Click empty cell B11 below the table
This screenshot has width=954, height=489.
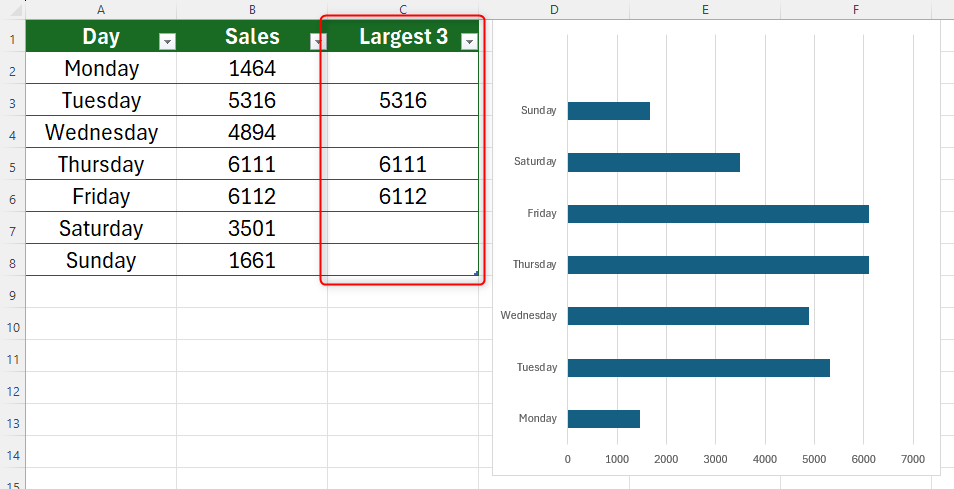coord(252,360)
